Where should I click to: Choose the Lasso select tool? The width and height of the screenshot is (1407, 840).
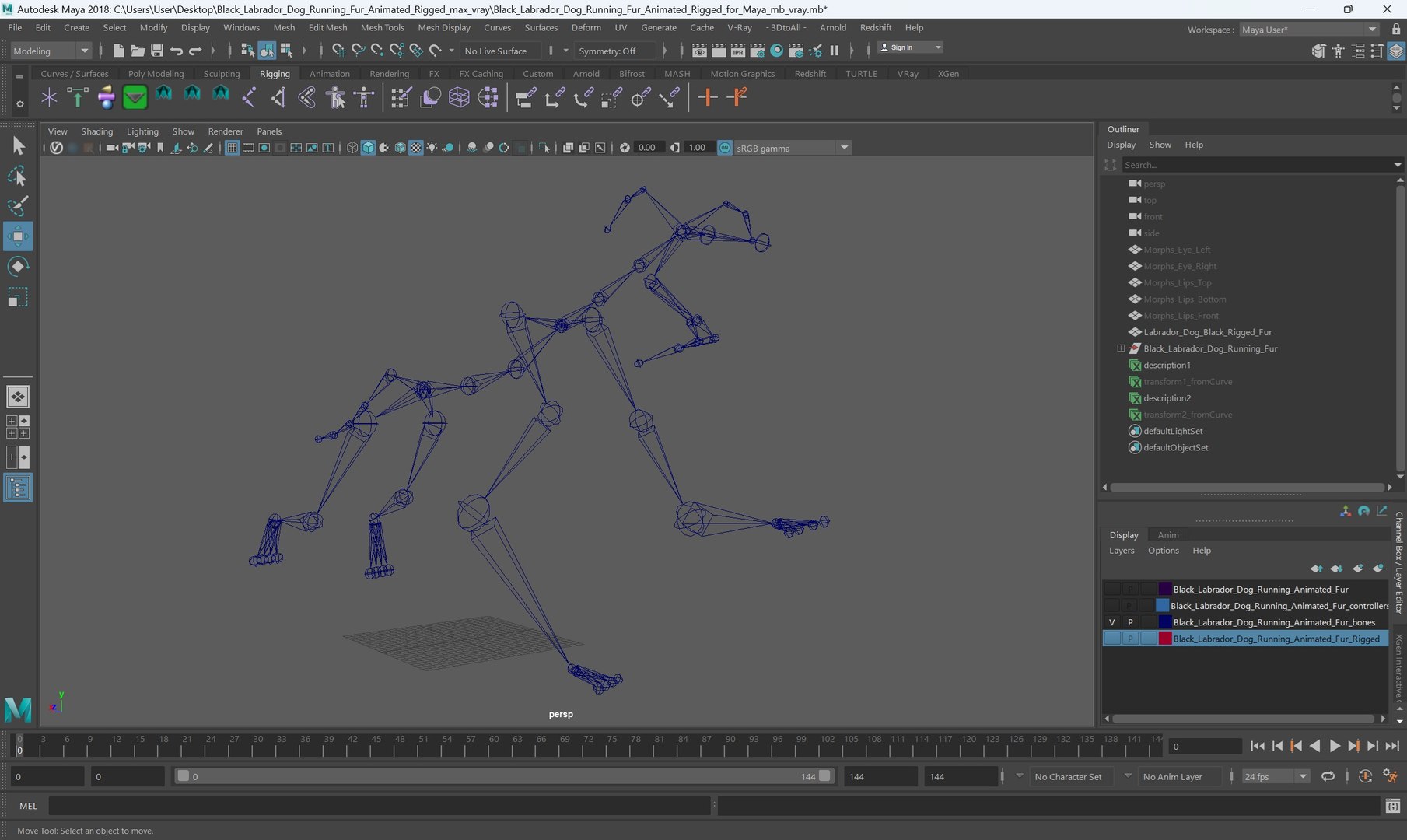click(17, 176)
